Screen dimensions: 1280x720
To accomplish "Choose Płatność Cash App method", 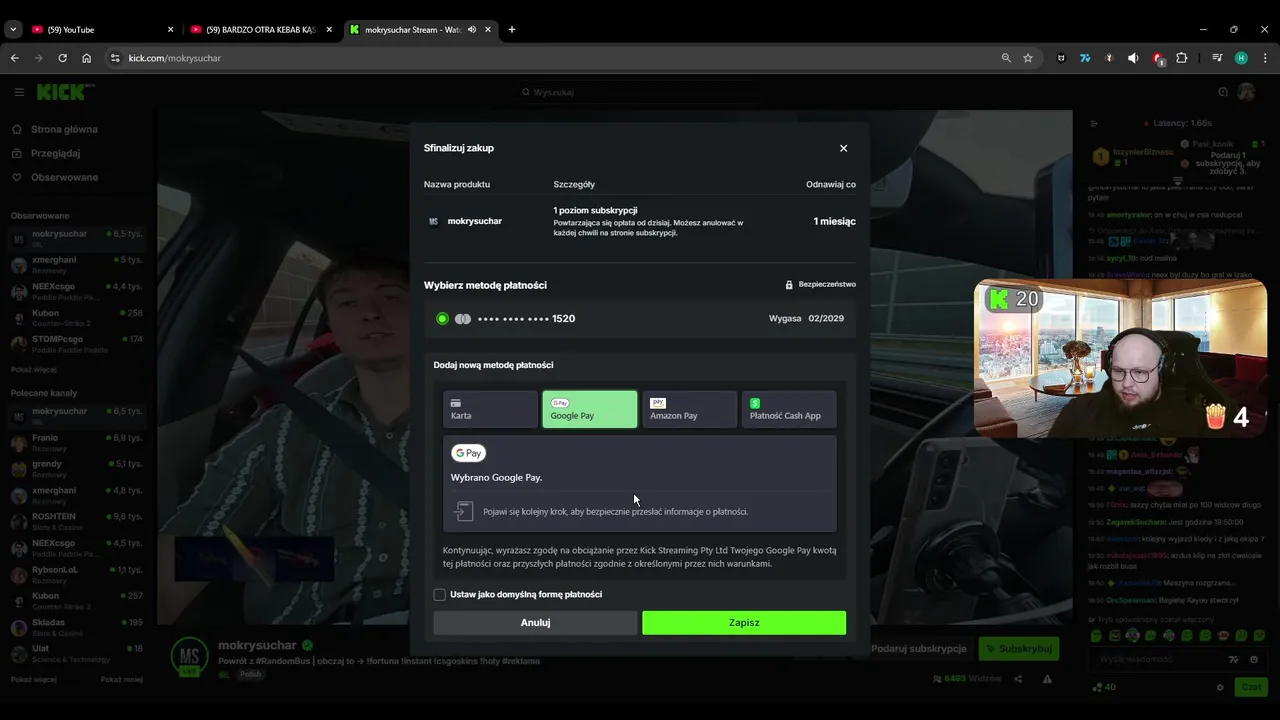I will (789, 409).
